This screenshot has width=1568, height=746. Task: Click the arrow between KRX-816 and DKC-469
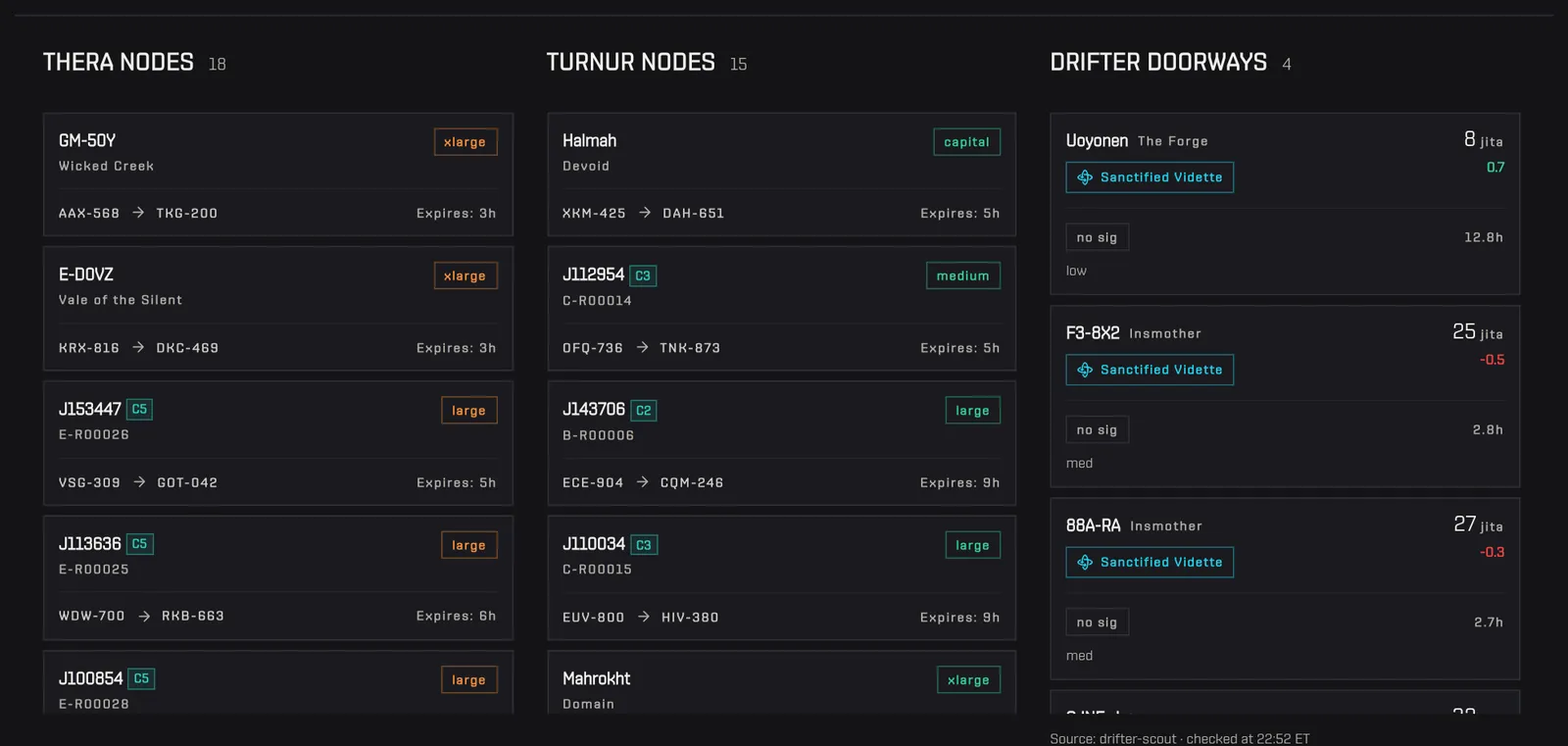(138, 347)
